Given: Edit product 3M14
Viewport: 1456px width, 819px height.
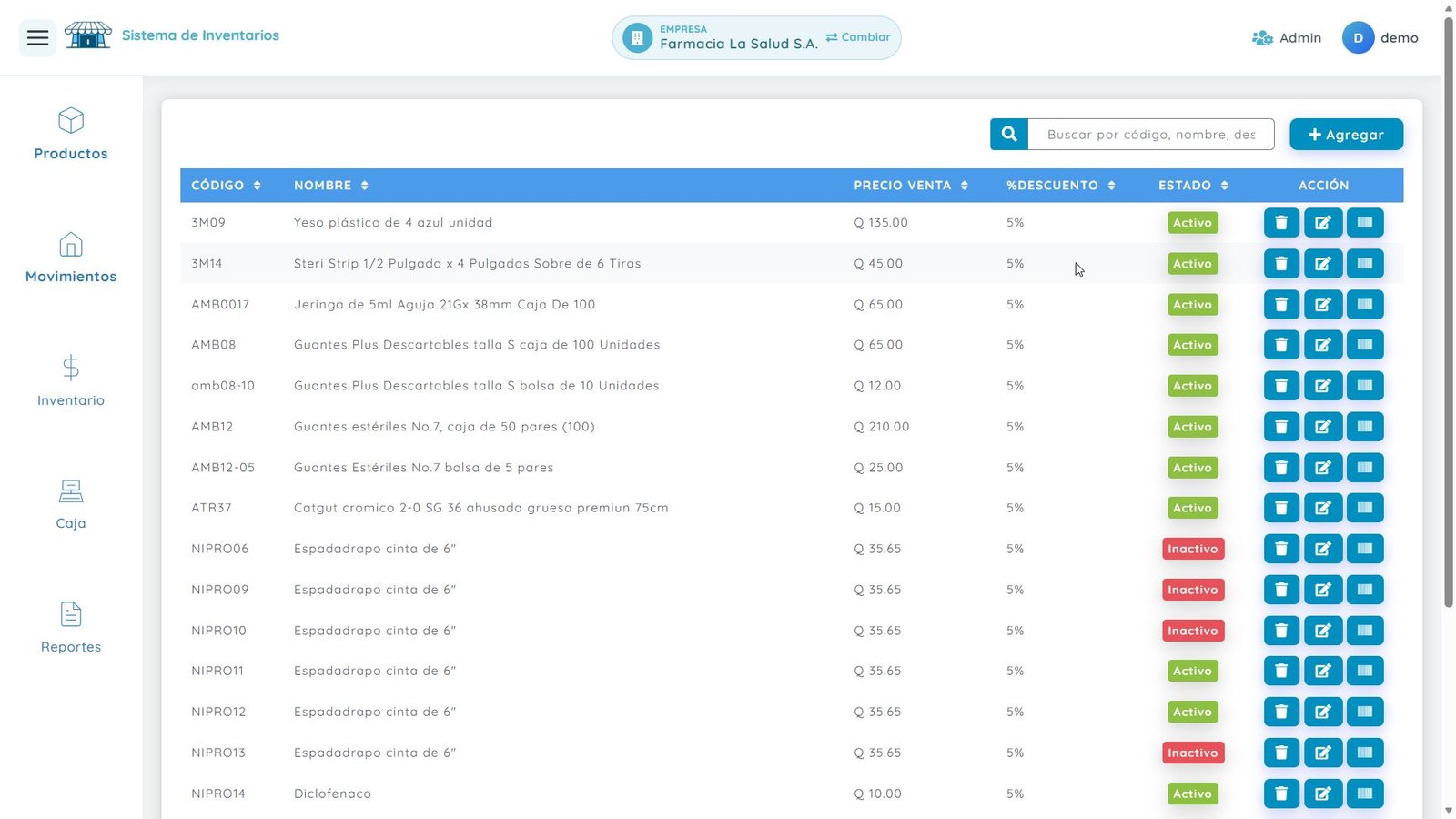Looking at the screenshot, I should (x=1323, y=264).
